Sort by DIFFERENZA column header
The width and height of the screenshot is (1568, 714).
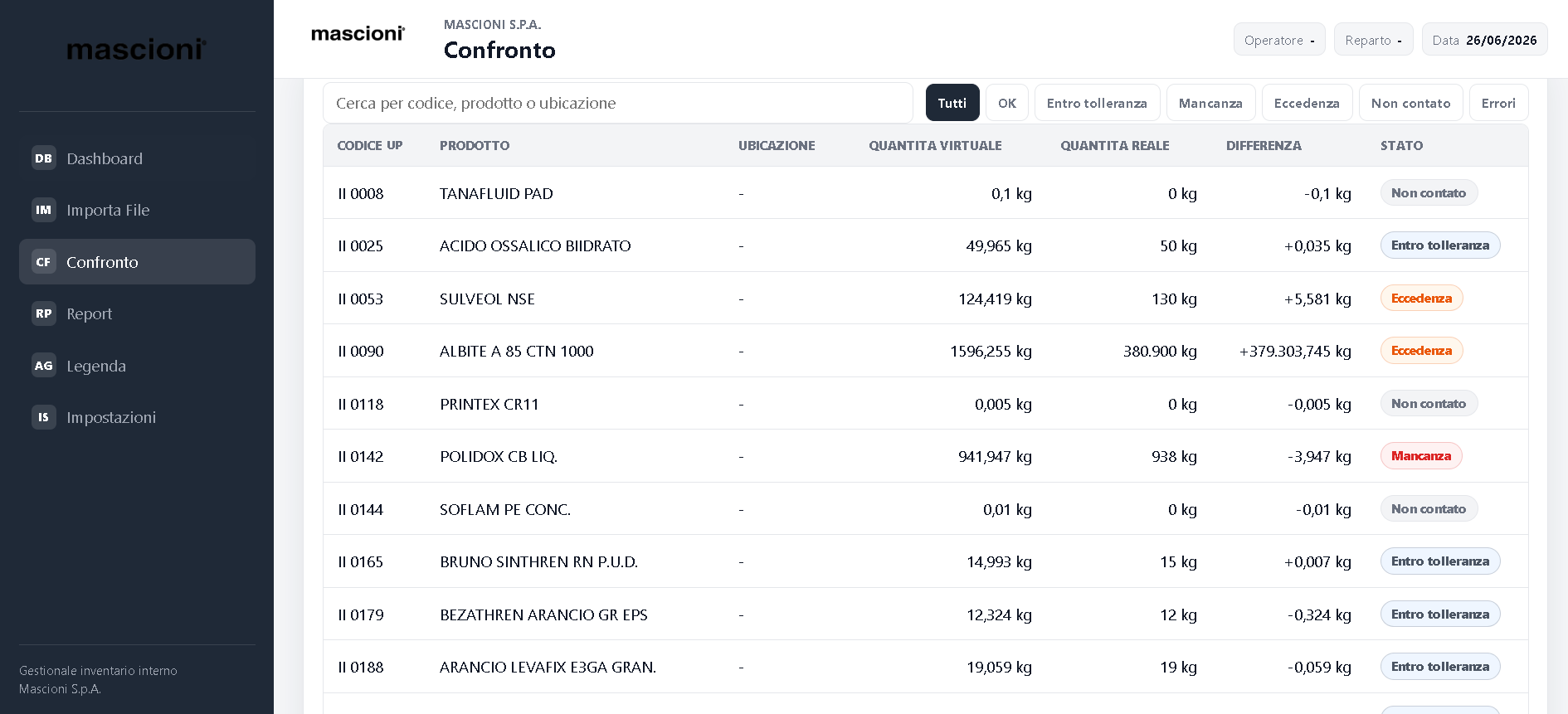[x=1264, y=145]
